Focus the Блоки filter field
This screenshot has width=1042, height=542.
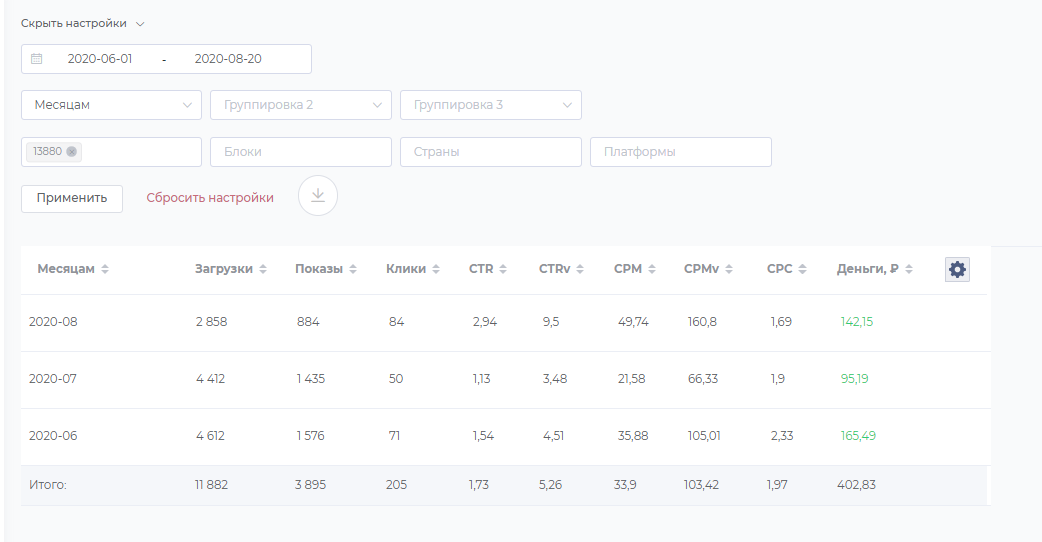click(x=300, y=152)
